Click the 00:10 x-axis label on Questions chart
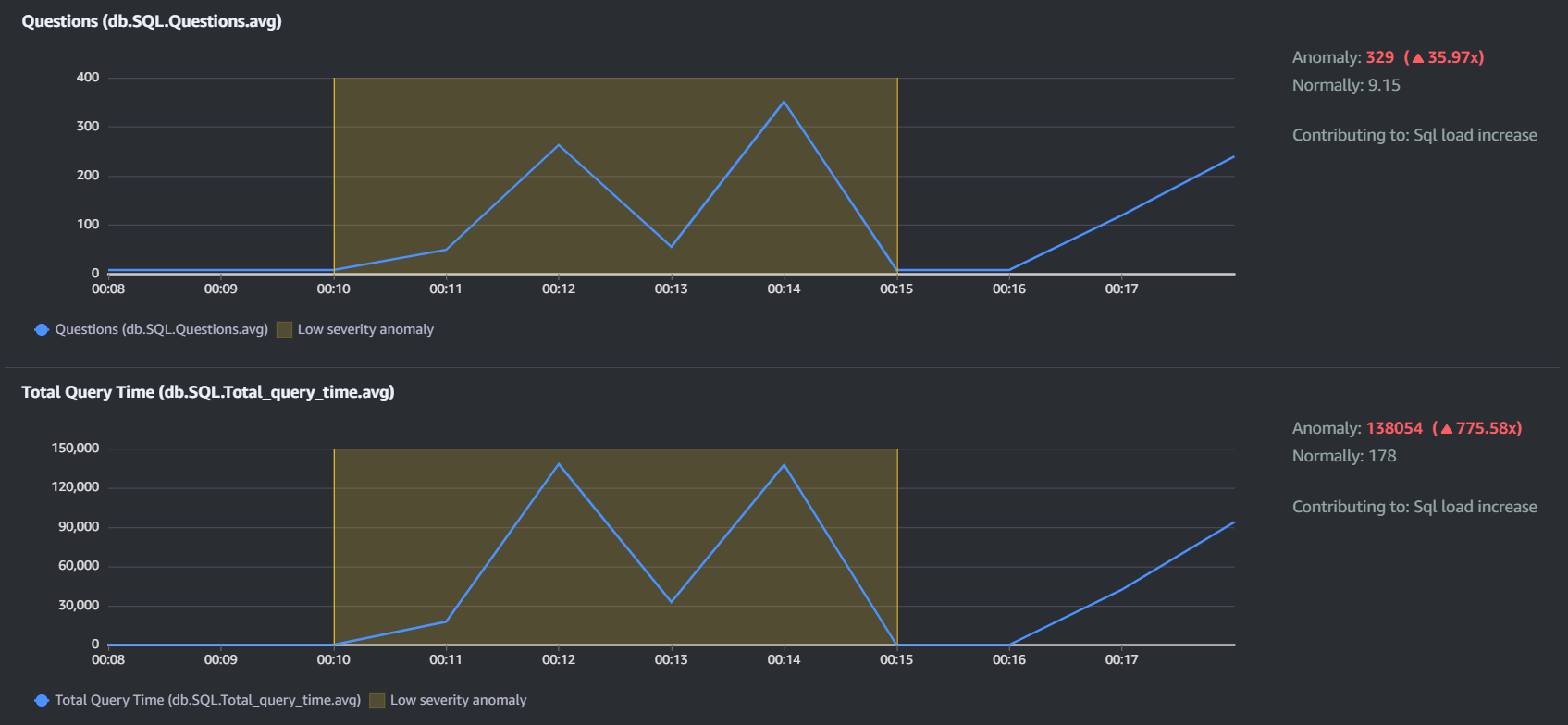The height and width of the screenshot is (725, 1568). point(333,289)
